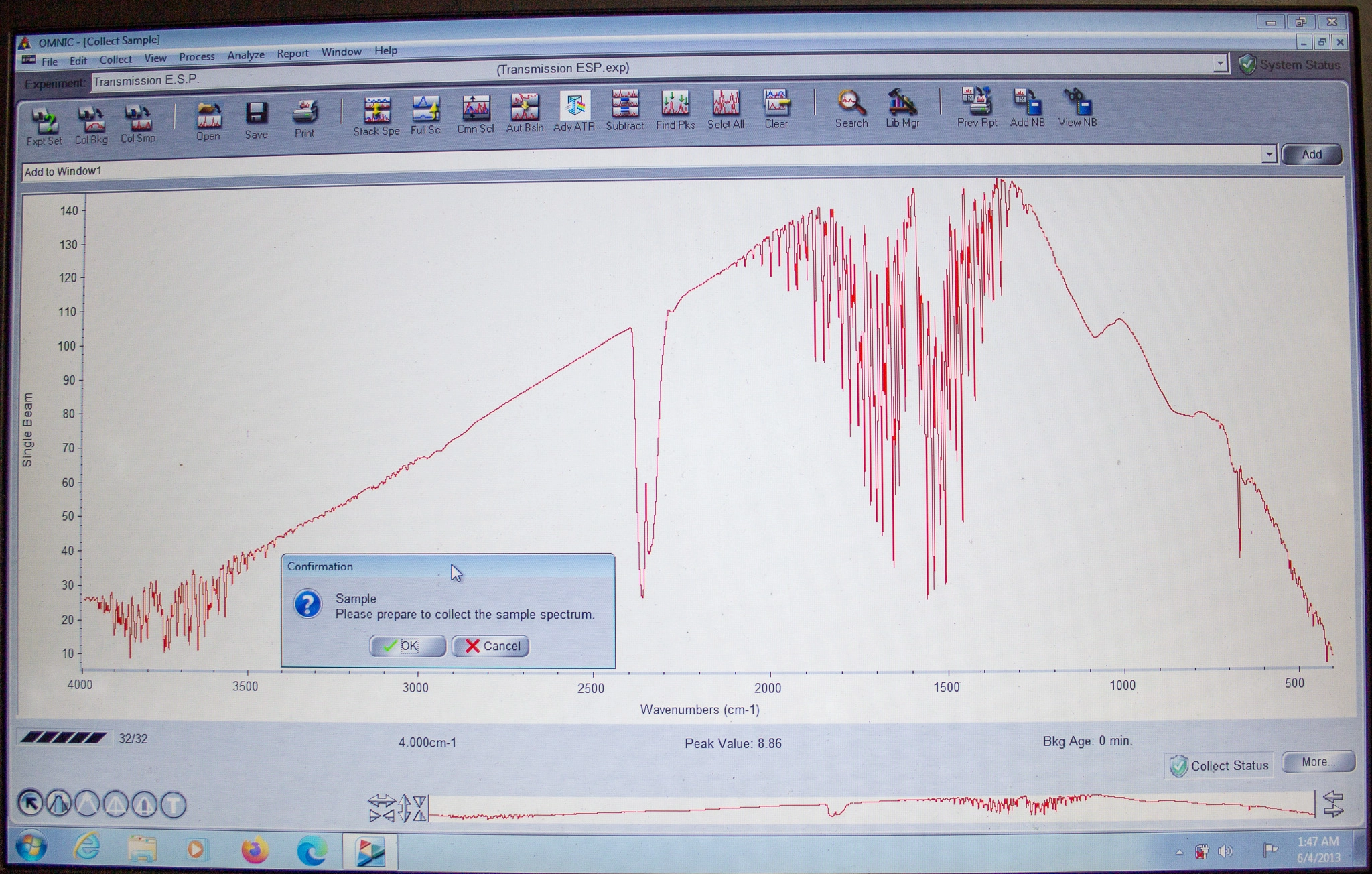Apply Automatic Baseline (Aut Bsln) icon
Image resolution: width=1372 pixels, height=874 pixels.
pos(525,113)
